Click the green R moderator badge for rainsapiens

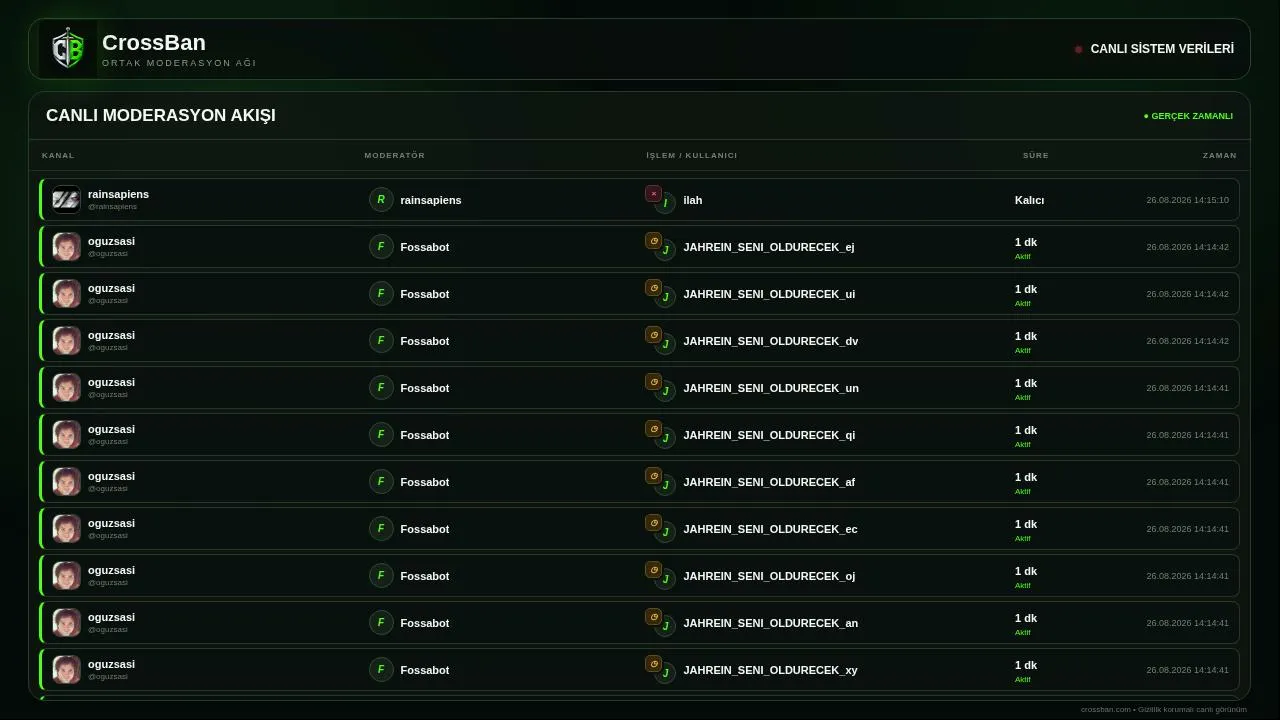[381, 200]
